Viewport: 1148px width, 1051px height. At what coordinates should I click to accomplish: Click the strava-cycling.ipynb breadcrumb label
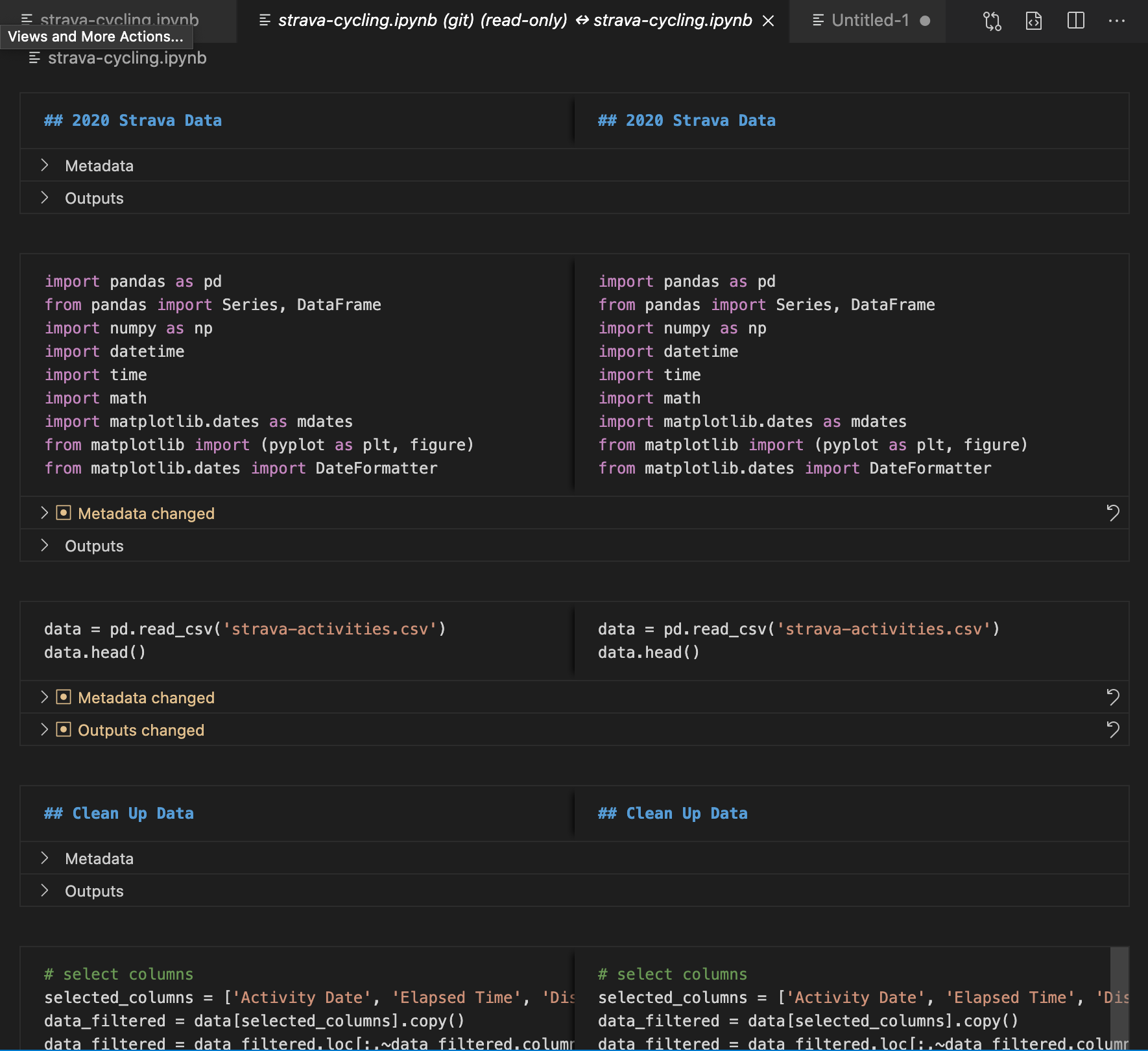pos(127,58)
